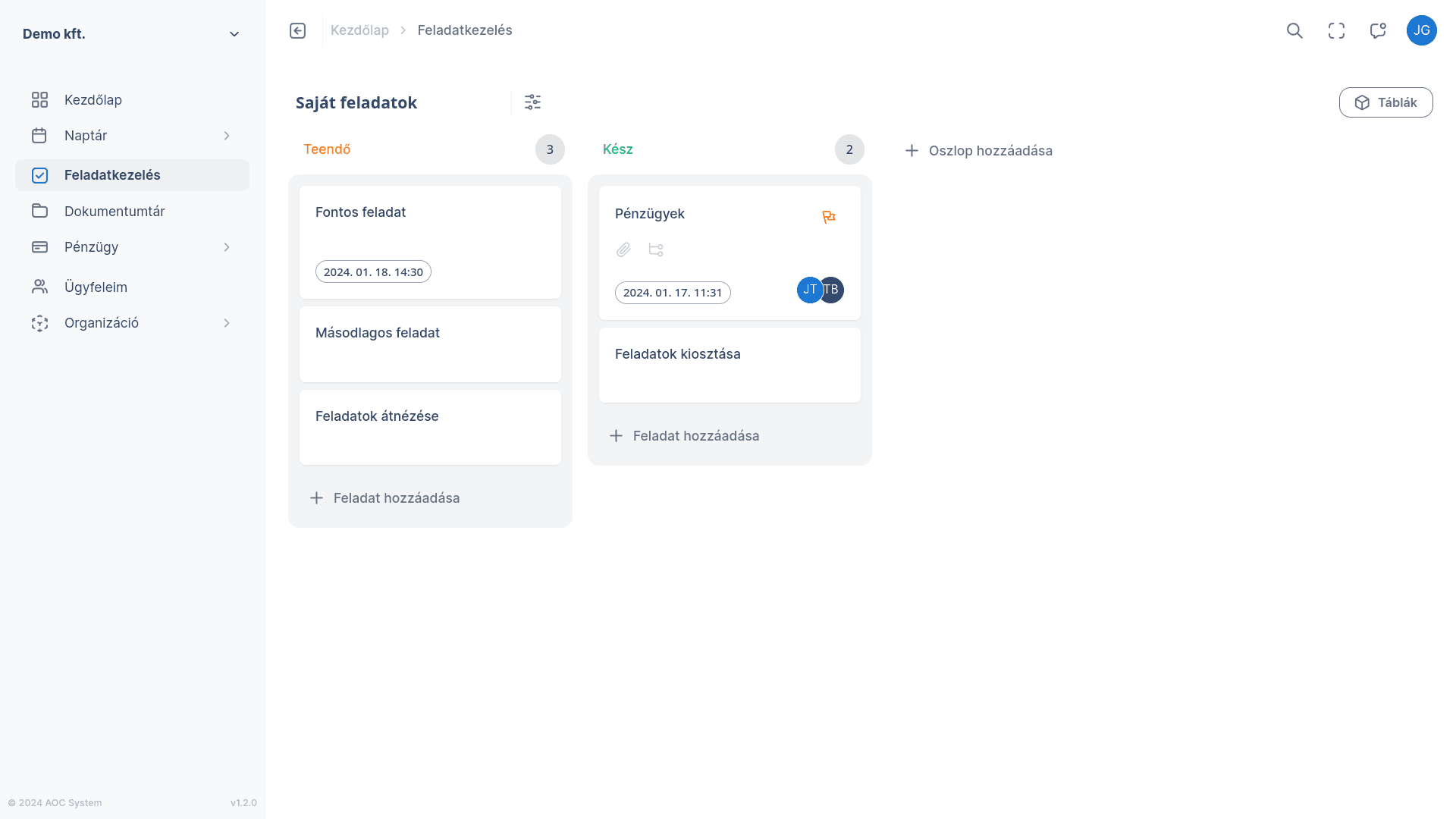Select Feladatkezelés in the sidebar
The height and width of the screenshot is (819, 1456).
[112, 174]
